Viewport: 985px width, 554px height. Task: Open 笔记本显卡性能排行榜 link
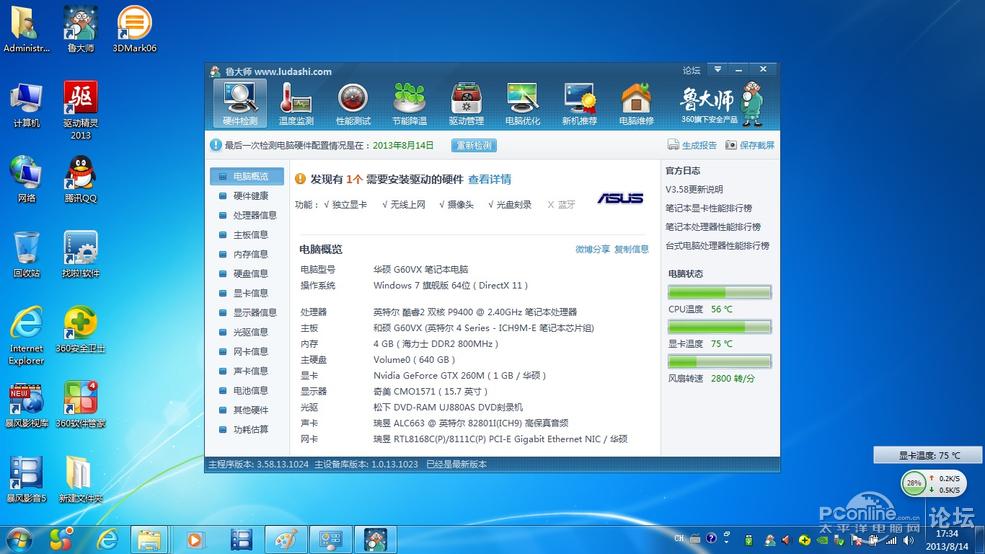709,208
